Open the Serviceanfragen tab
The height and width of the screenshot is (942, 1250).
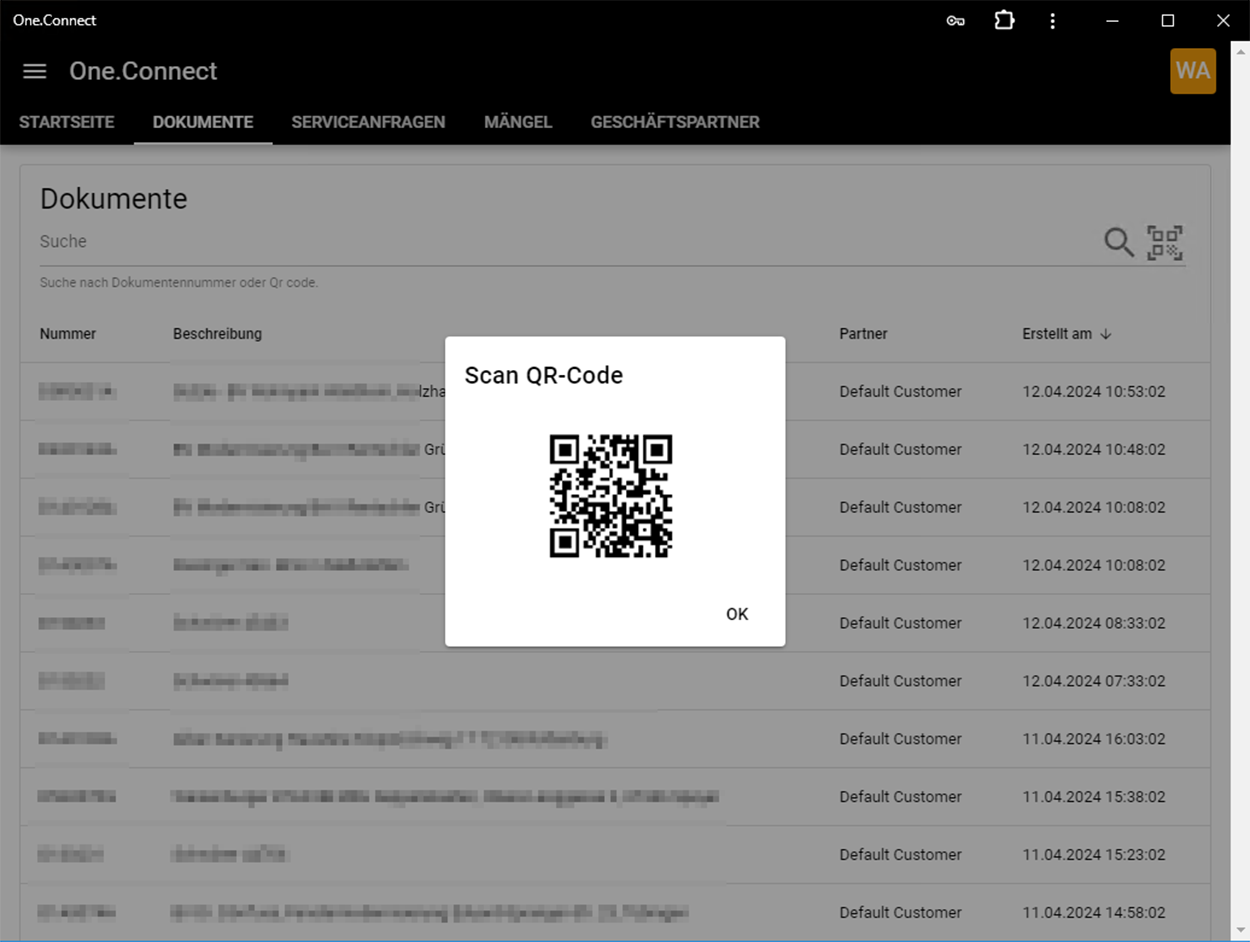pos(369,122)
